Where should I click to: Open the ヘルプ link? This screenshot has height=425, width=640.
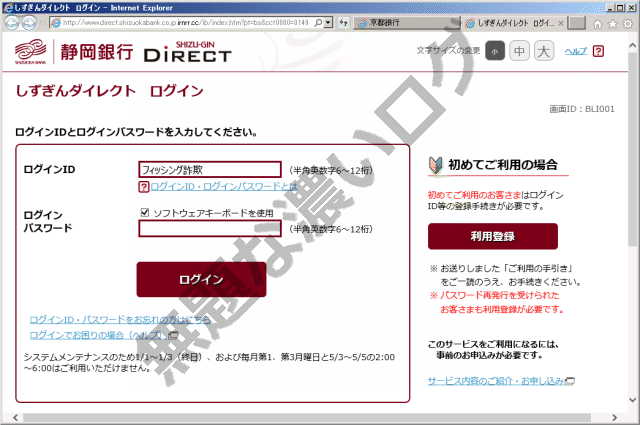click(x=576, y=51)
